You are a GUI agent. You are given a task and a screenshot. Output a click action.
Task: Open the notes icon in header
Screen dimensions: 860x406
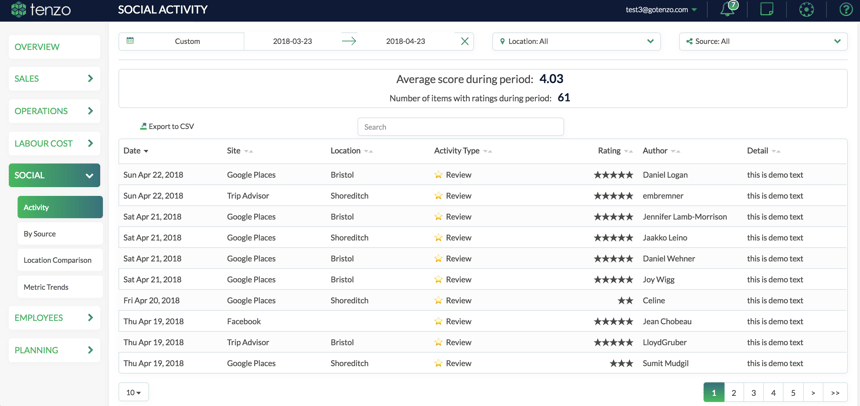(x=767, y=9)
